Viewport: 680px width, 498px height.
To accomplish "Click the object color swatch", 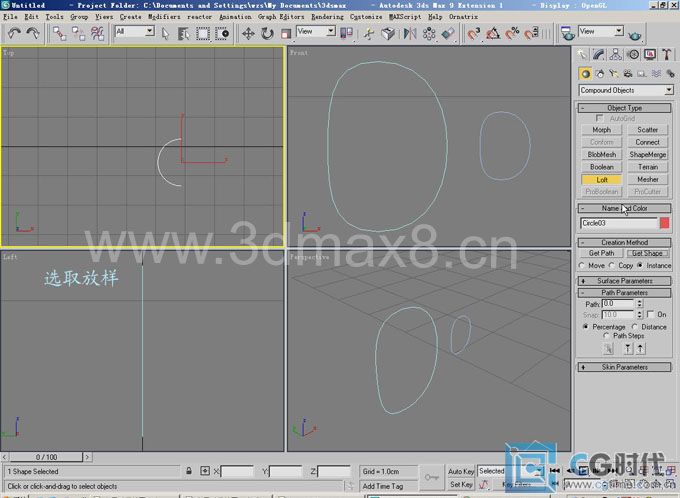I will (x=664, y=223).
